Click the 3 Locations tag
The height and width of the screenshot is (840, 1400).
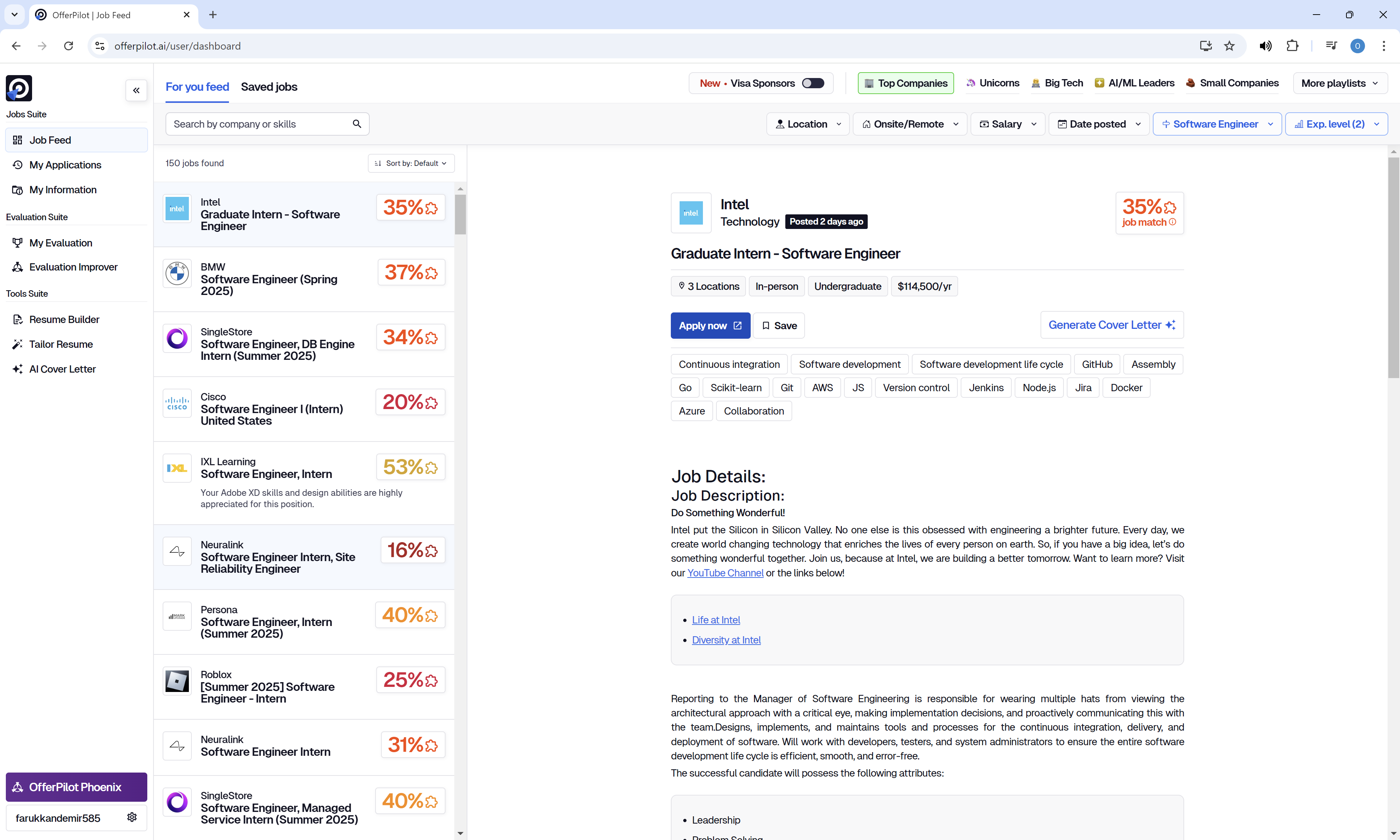(708, 287)
